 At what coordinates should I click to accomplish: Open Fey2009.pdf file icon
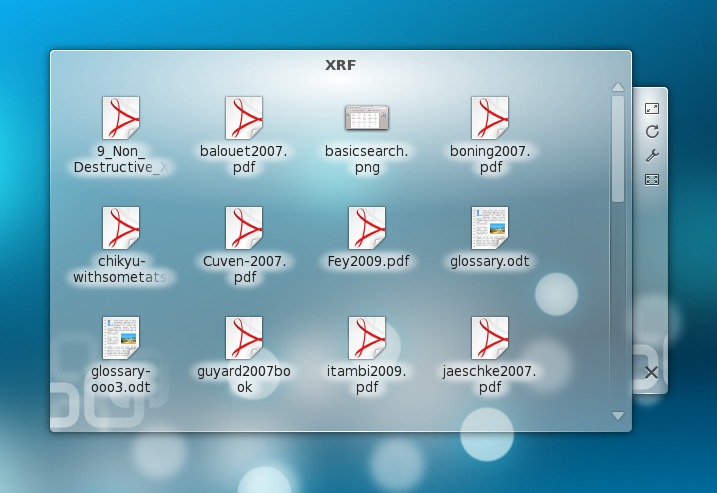[366, 228]
